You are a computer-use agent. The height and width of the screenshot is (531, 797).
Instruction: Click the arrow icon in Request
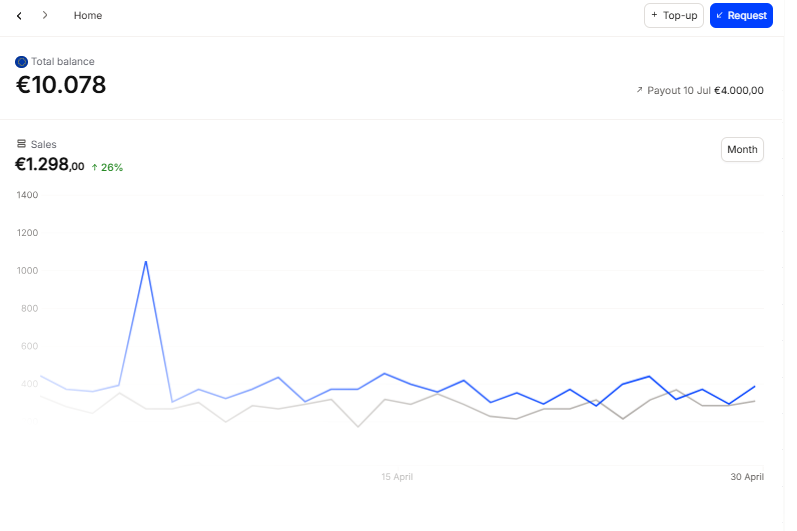[720, 16]
